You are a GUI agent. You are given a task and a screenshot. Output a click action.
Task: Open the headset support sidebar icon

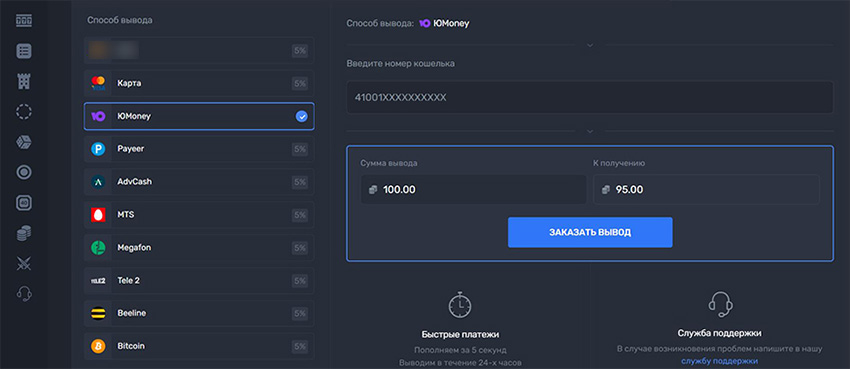[24, 294]
